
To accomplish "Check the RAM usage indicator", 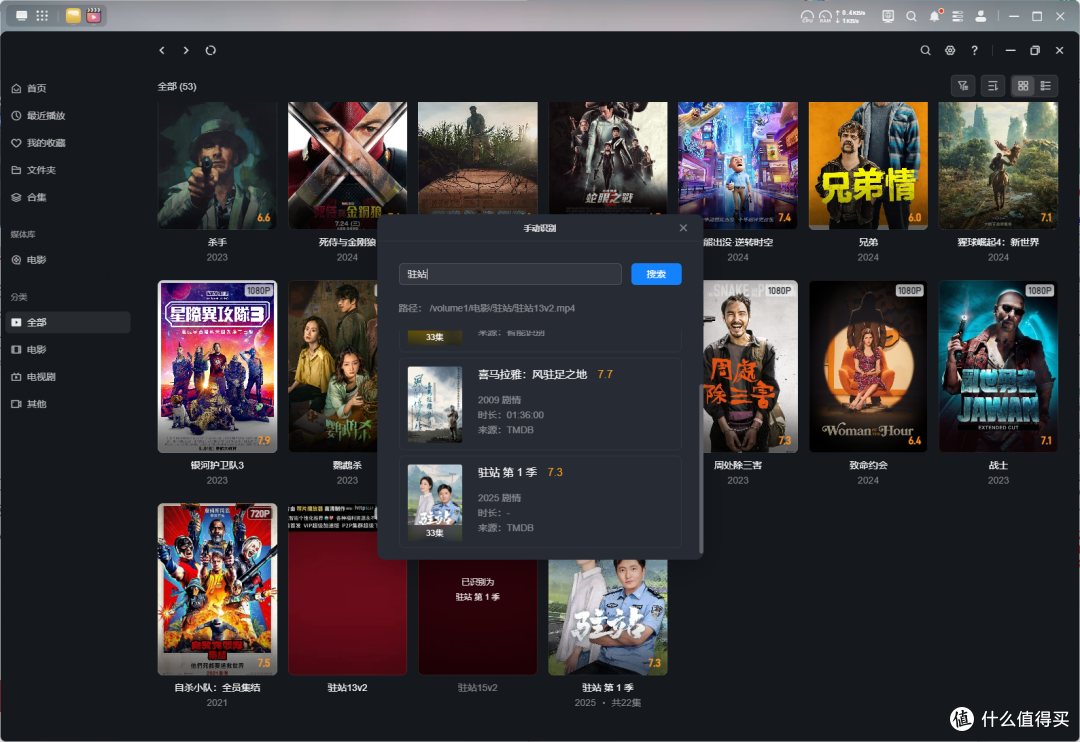I will click(825, 17).
